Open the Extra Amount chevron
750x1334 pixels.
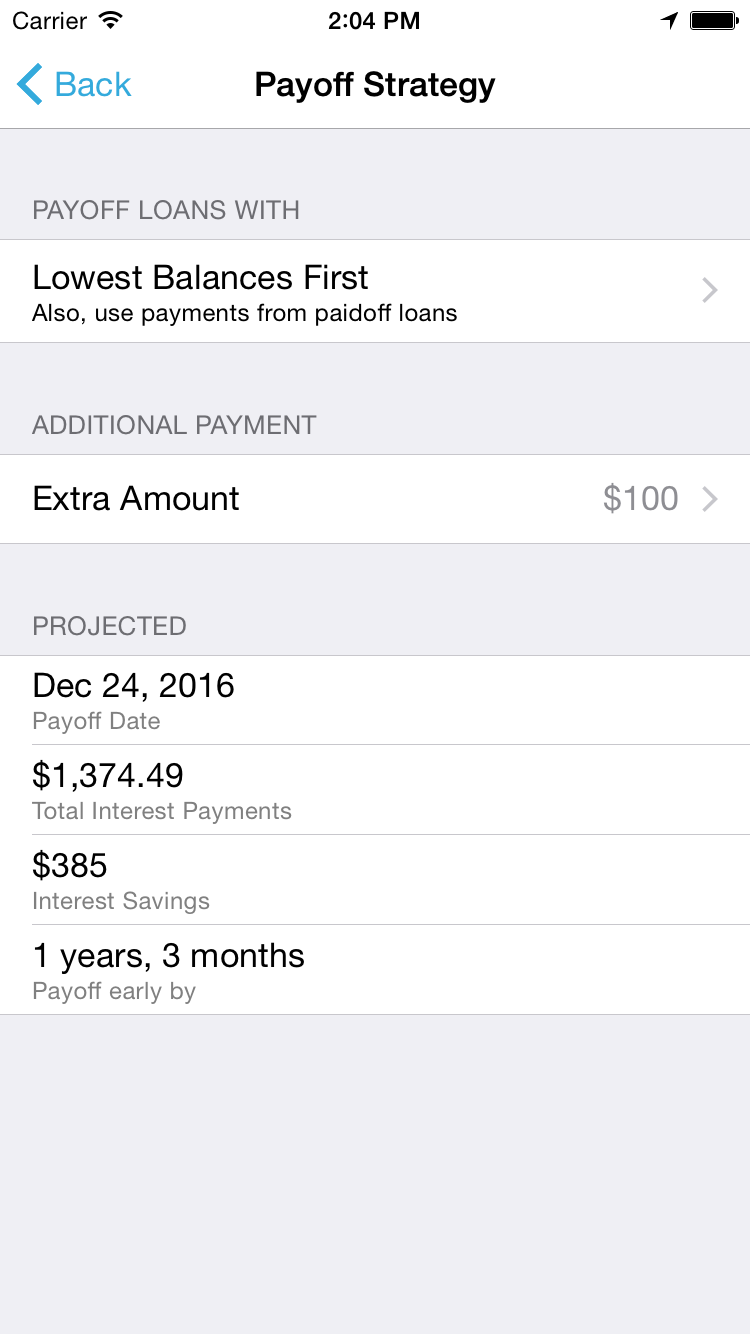(710, 499)
